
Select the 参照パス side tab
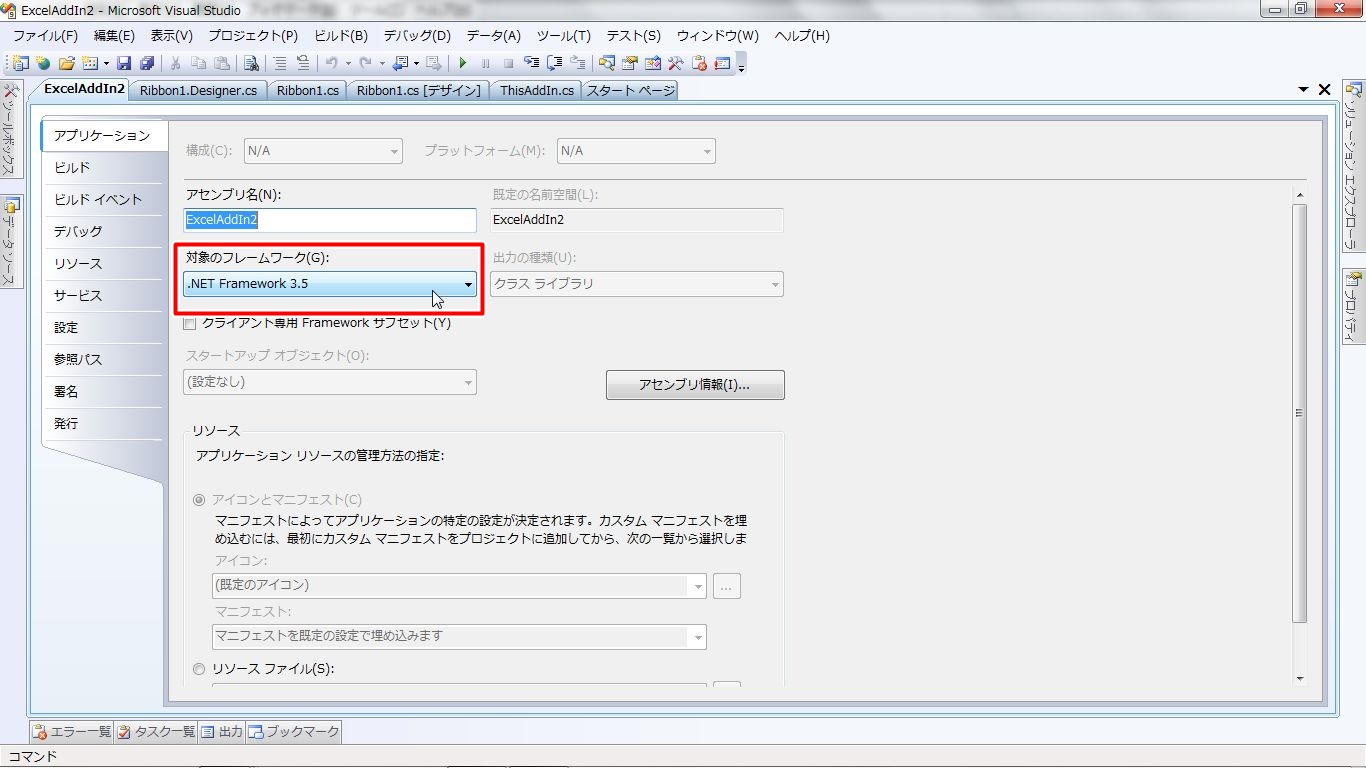[x=102, y=360]
